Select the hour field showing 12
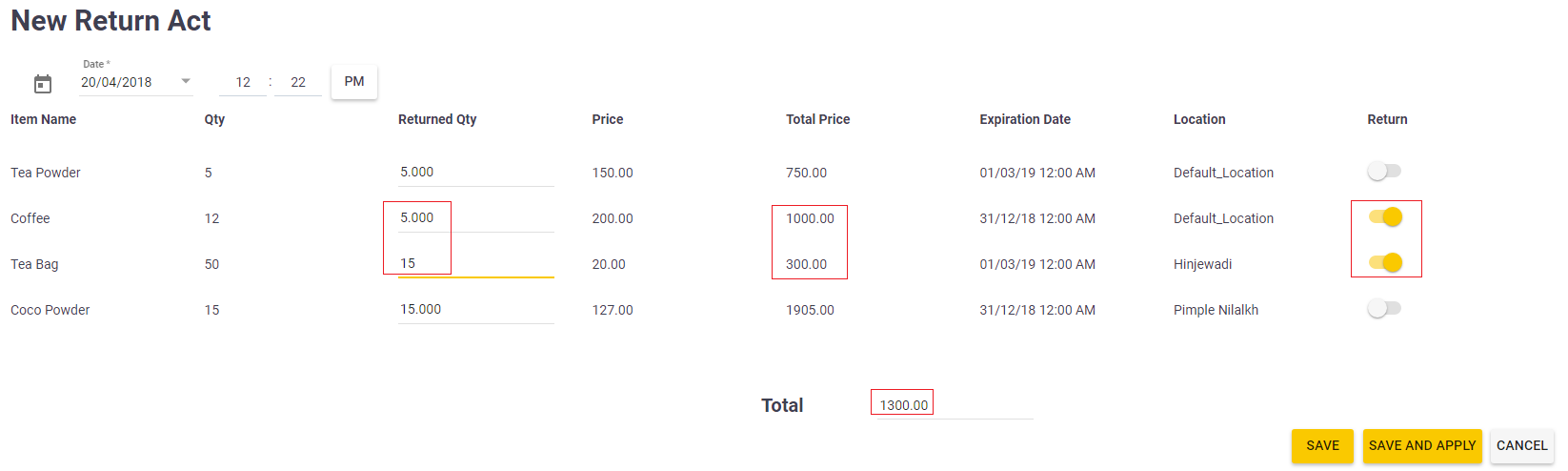This screenshot has width=1568, height=471. [x=243, y=82]
